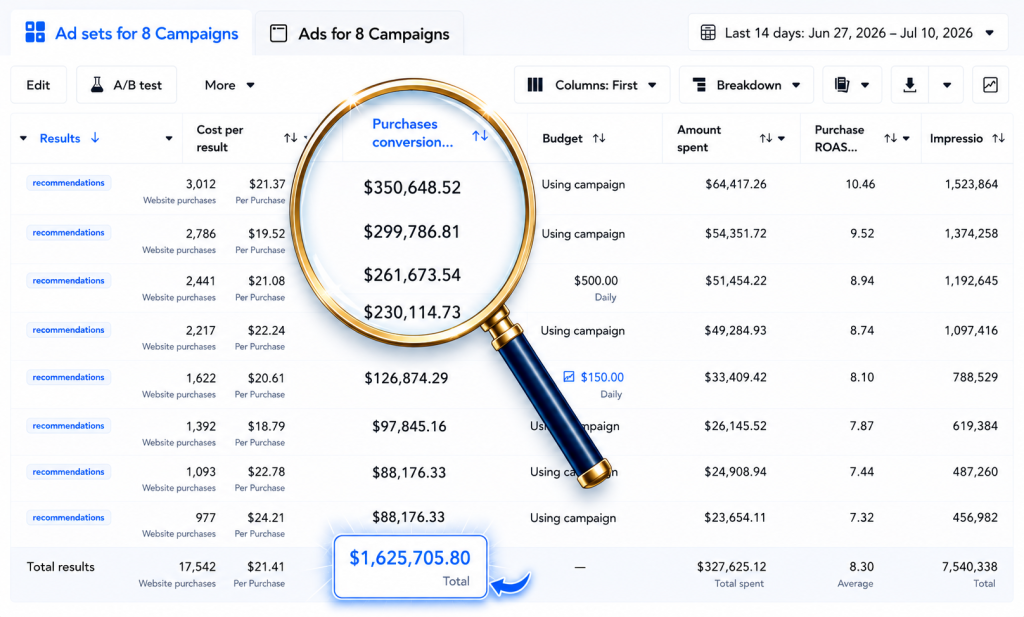
Task: Open the Columns: First dropdown
Action: click(x=592, y=85)
